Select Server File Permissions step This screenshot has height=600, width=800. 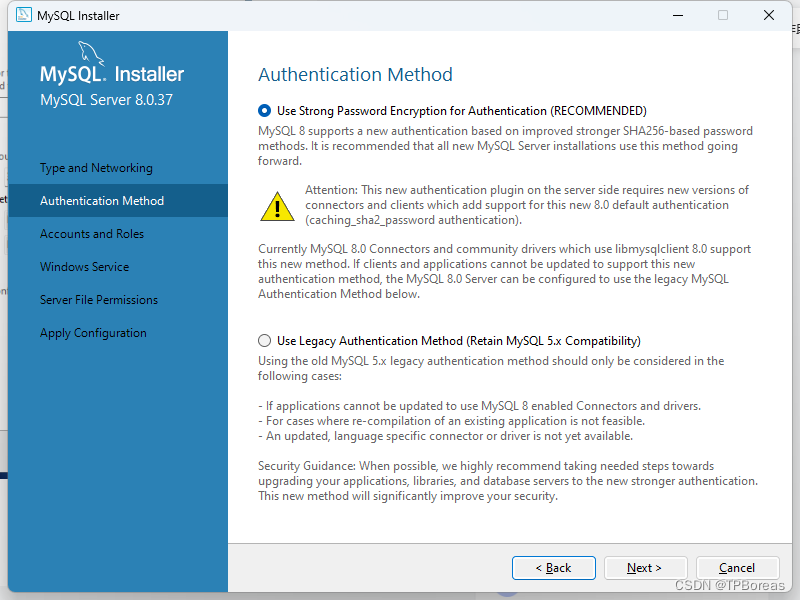(x=99, y=299)
